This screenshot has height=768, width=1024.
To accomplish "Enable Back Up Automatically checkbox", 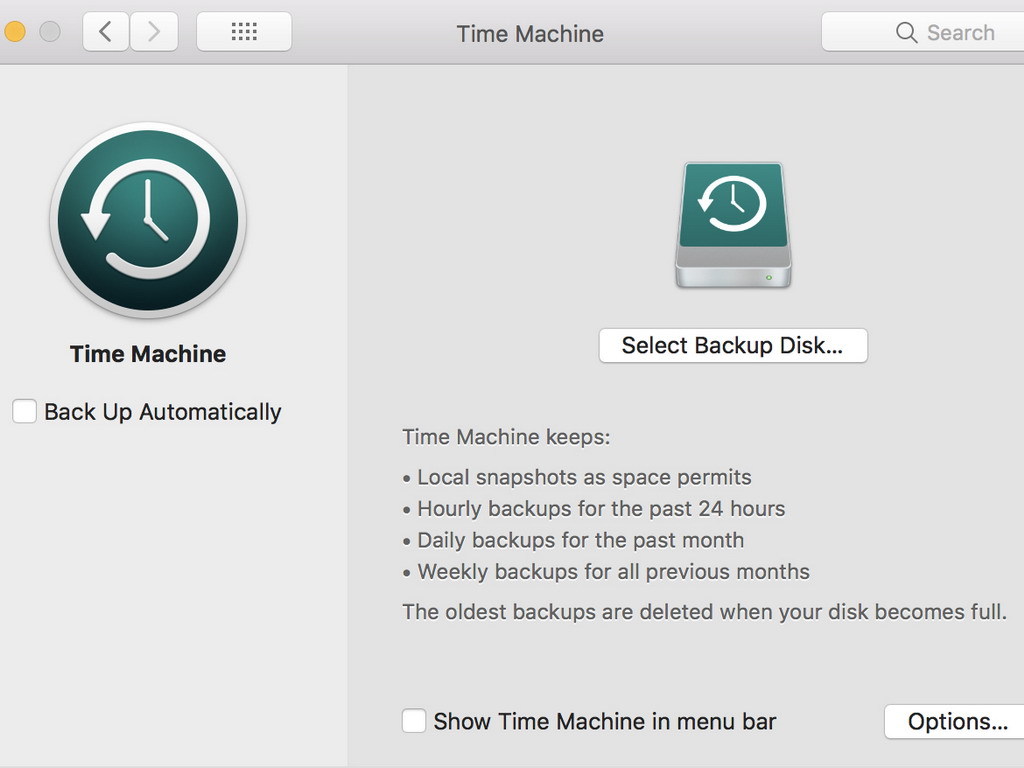I will [24, 411].
